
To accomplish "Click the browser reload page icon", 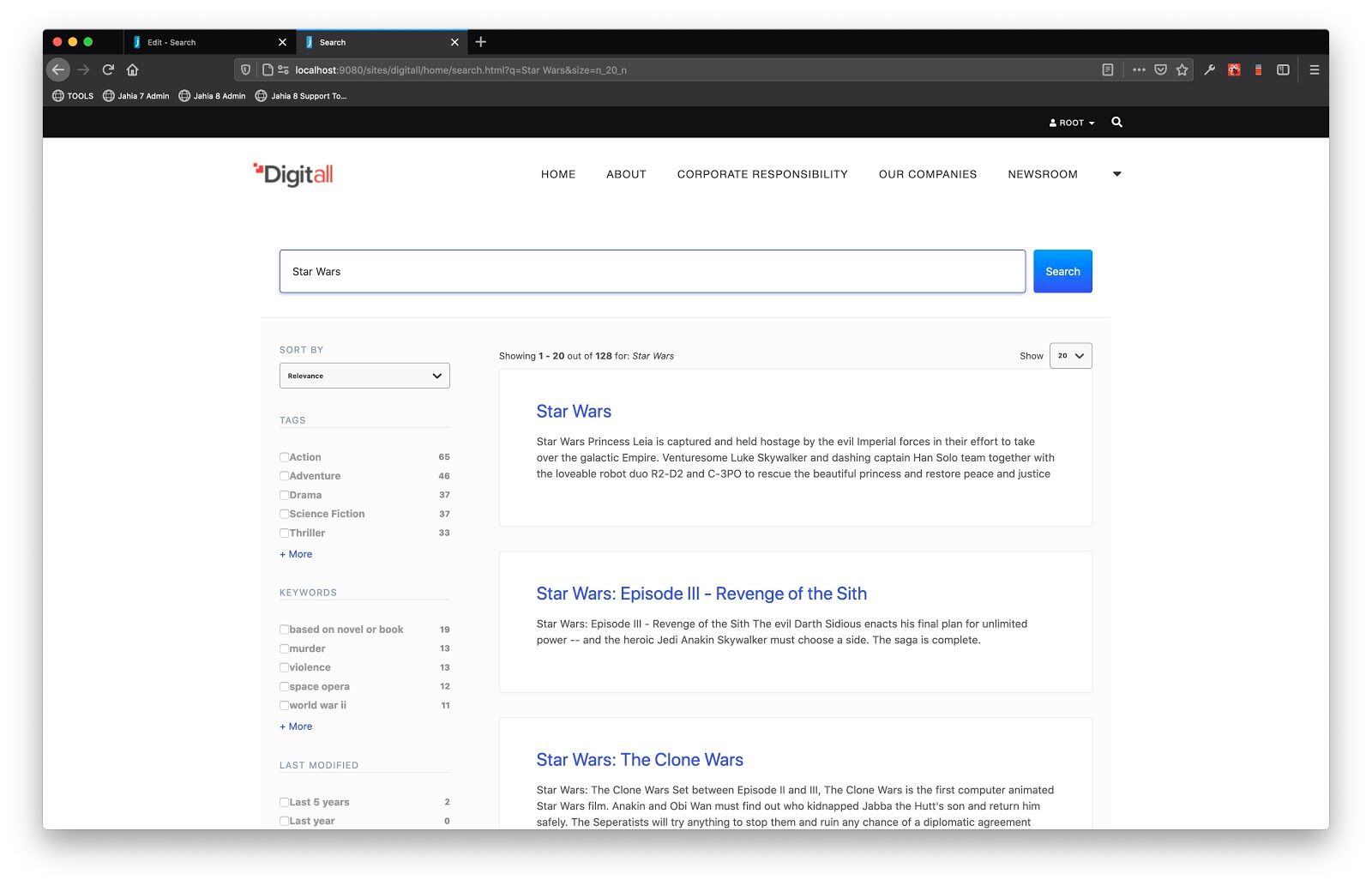I will (x=108, y=70).
